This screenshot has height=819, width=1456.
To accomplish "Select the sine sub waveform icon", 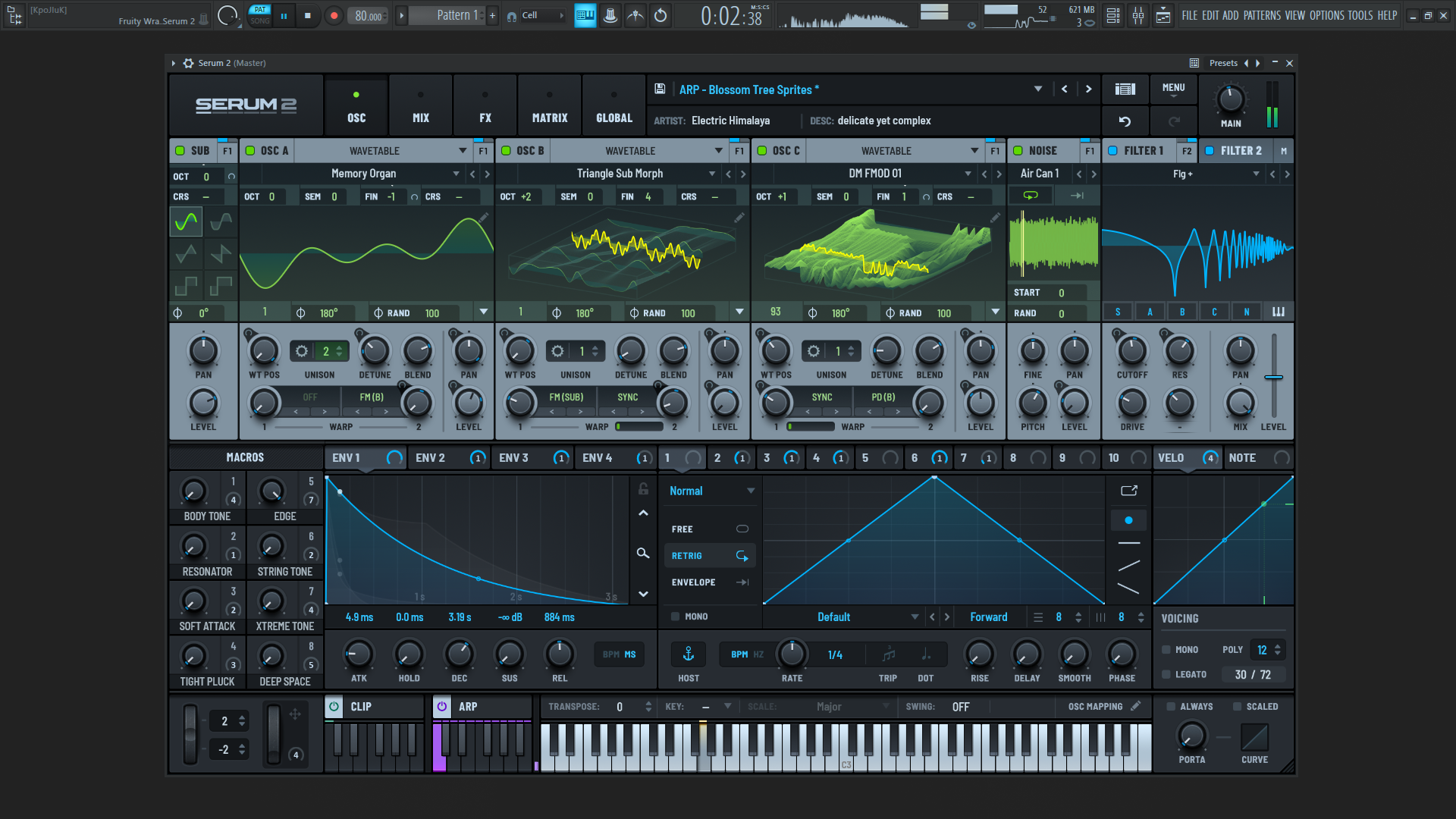I will (x=186, y=221).
